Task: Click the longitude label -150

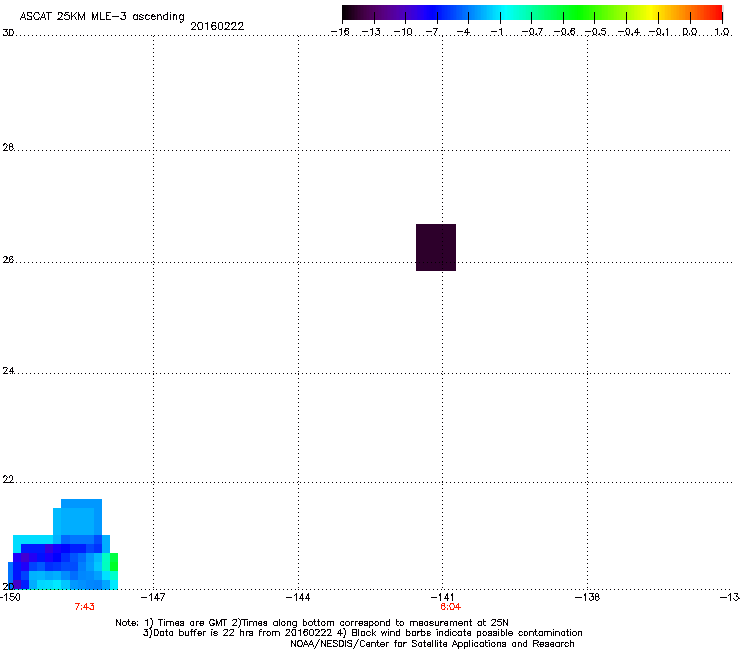Action: pyautogui.click(x=10, y=597)
